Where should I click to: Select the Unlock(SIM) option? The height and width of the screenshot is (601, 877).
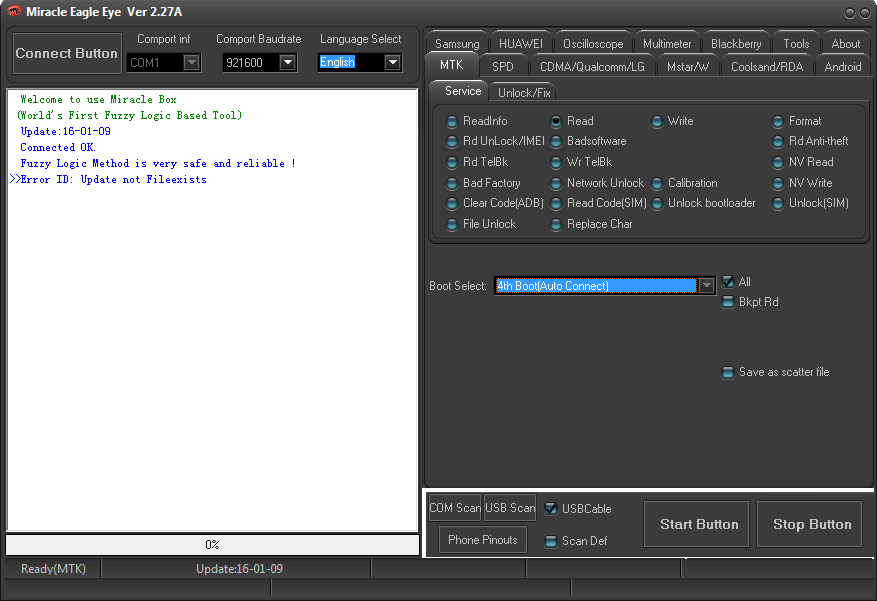point(810,203)
